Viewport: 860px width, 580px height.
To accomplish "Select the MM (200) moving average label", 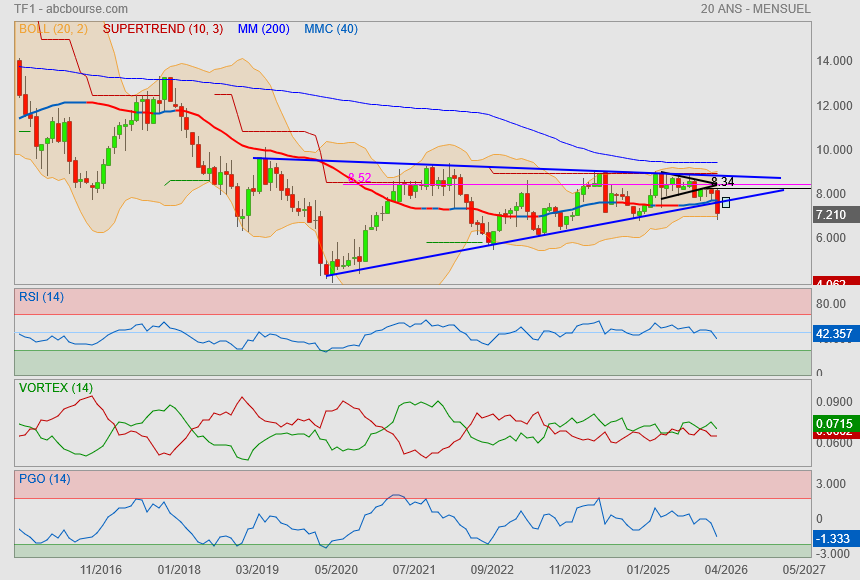I will (264, 29).
